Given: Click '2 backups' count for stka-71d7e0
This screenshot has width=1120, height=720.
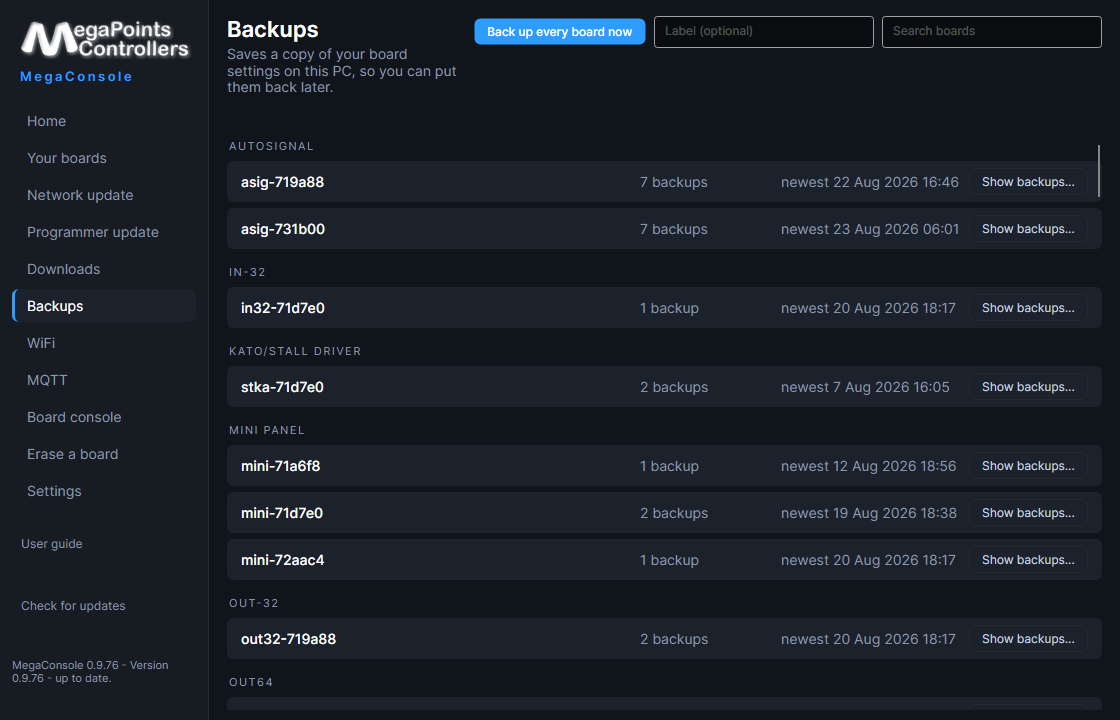Looking at the screenshot, I should pyautogui.click(x=674, y=387).
